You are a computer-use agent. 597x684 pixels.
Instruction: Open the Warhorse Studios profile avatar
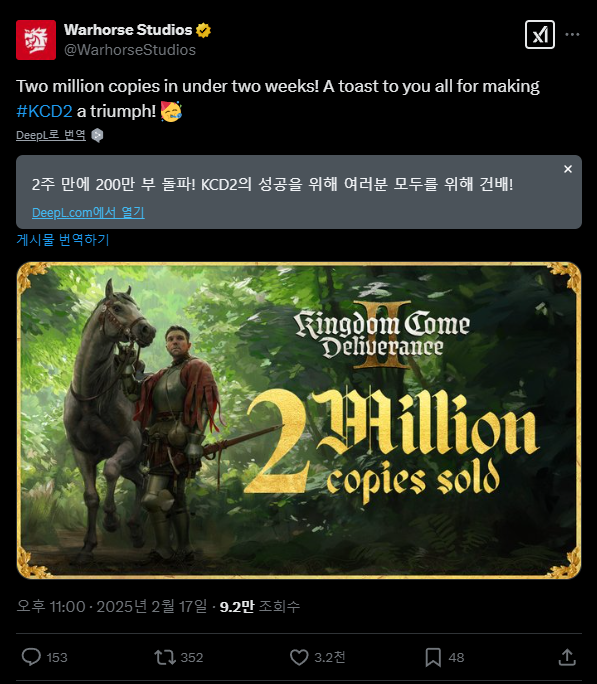[36, 40]
